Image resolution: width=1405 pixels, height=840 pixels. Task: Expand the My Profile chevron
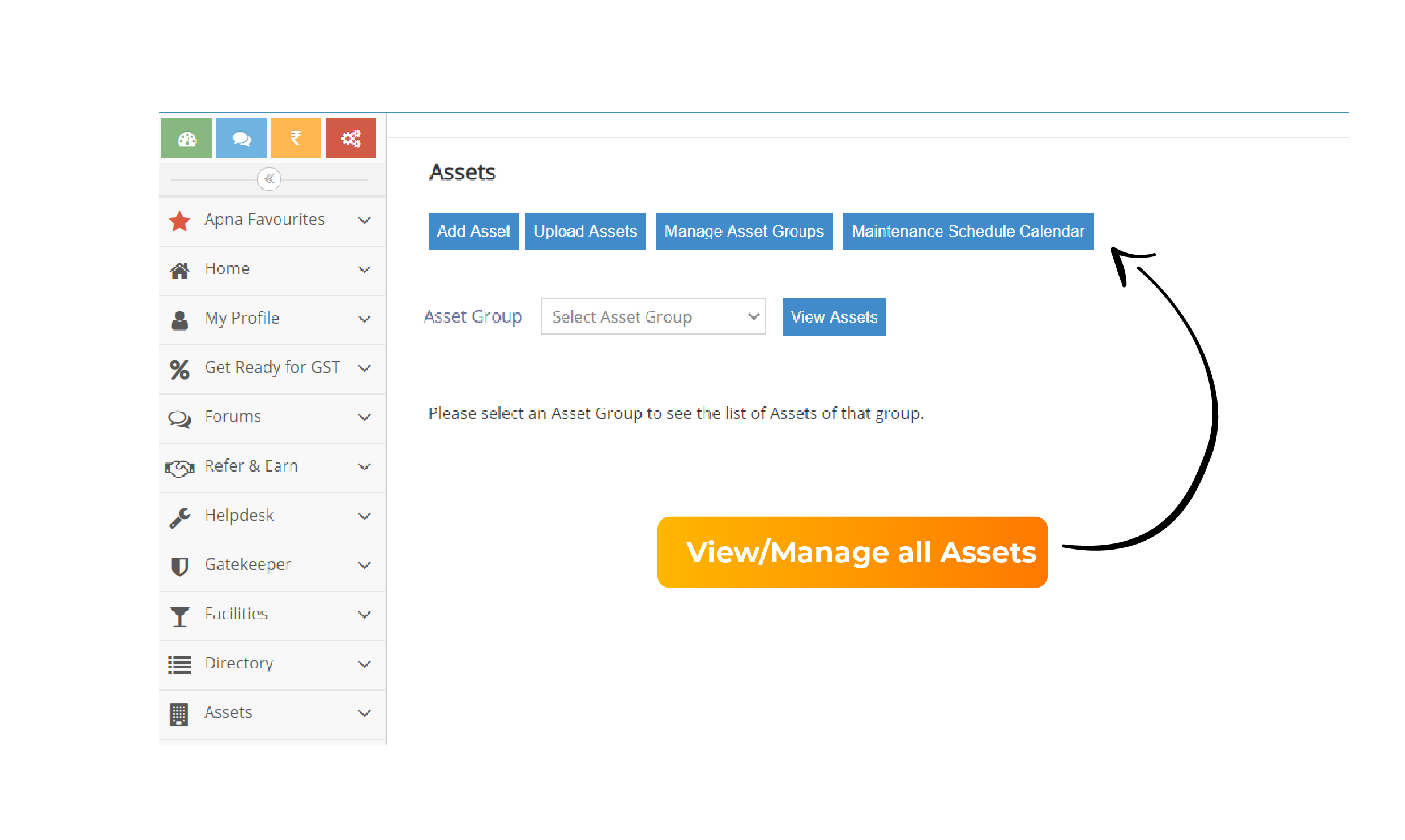(365, 319)
